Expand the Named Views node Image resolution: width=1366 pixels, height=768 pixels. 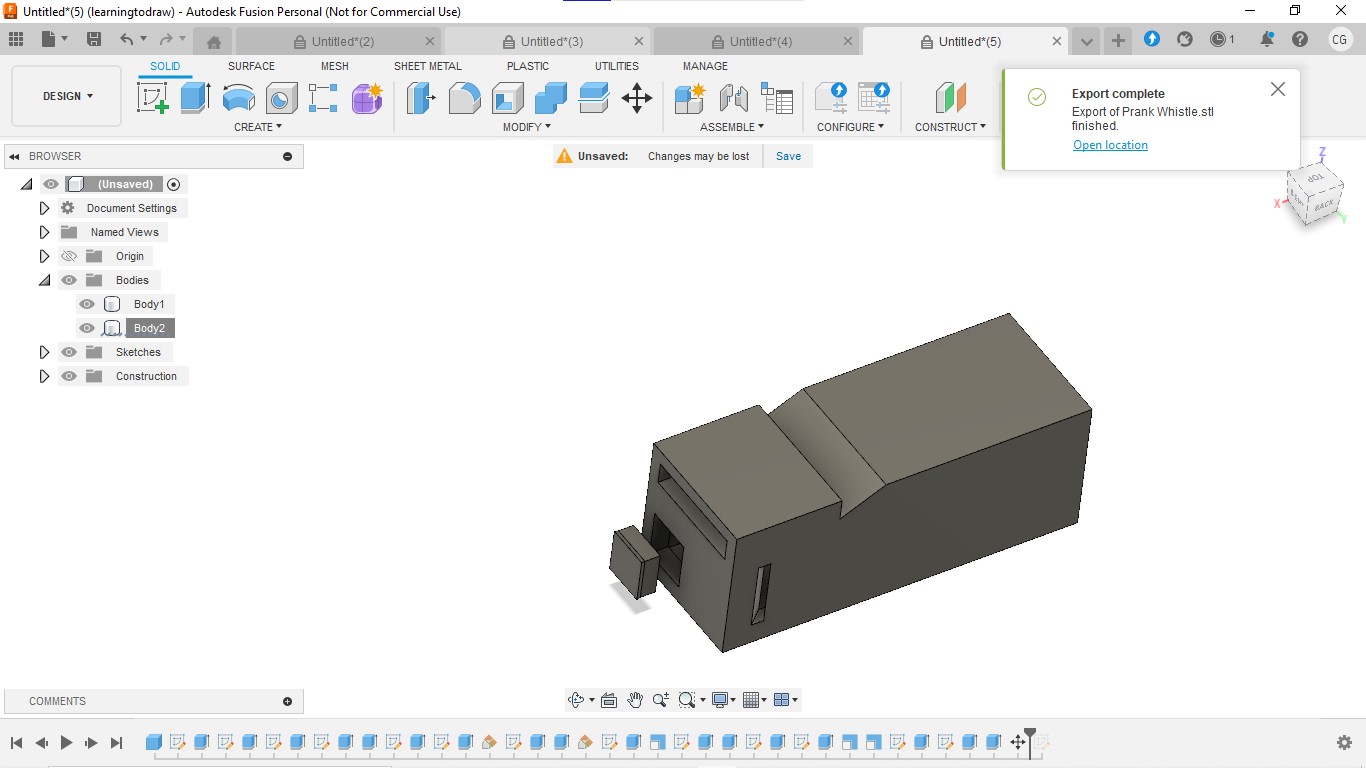(x=44, y=232)
